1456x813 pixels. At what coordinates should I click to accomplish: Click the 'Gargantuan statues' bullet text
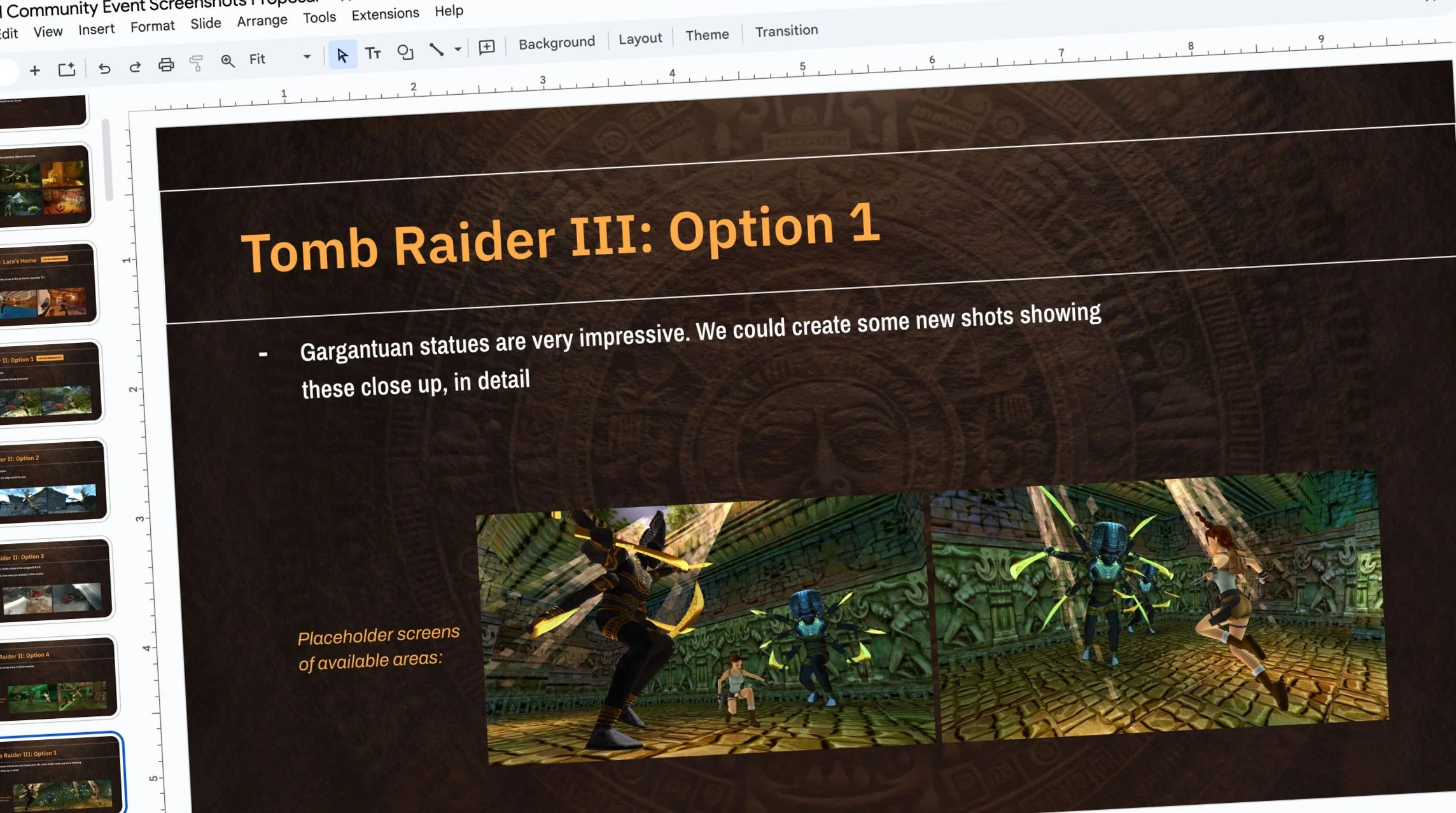[700, 350]
